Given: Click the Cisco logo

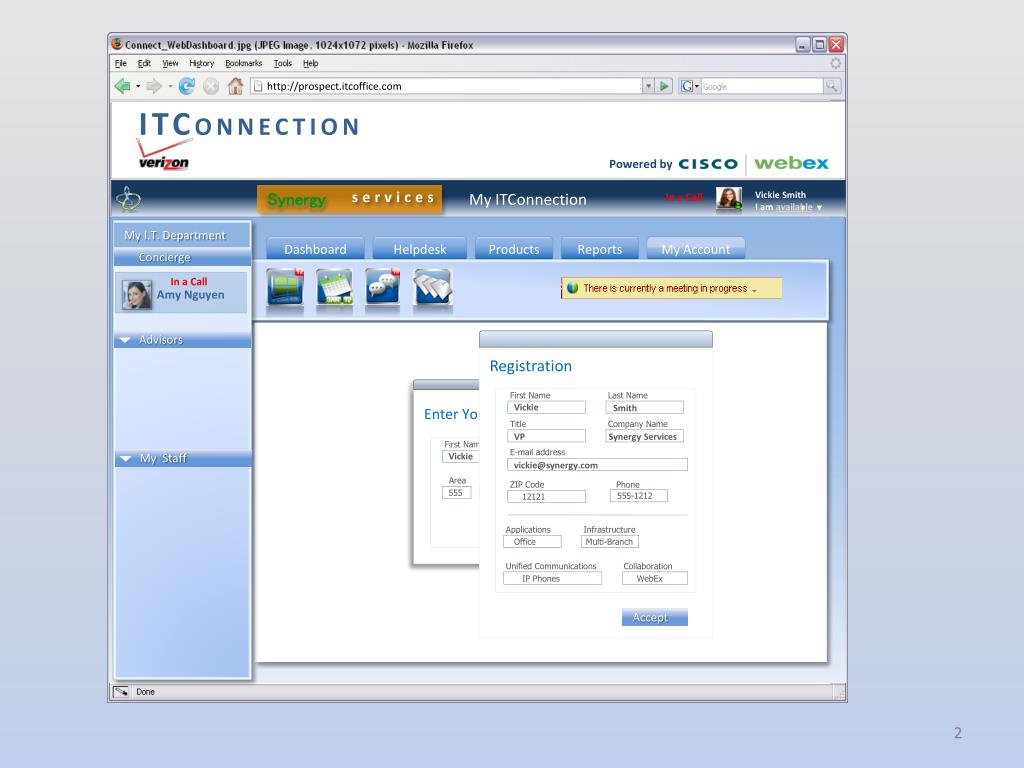Looking at the screenshot, I should click(708, 163).
